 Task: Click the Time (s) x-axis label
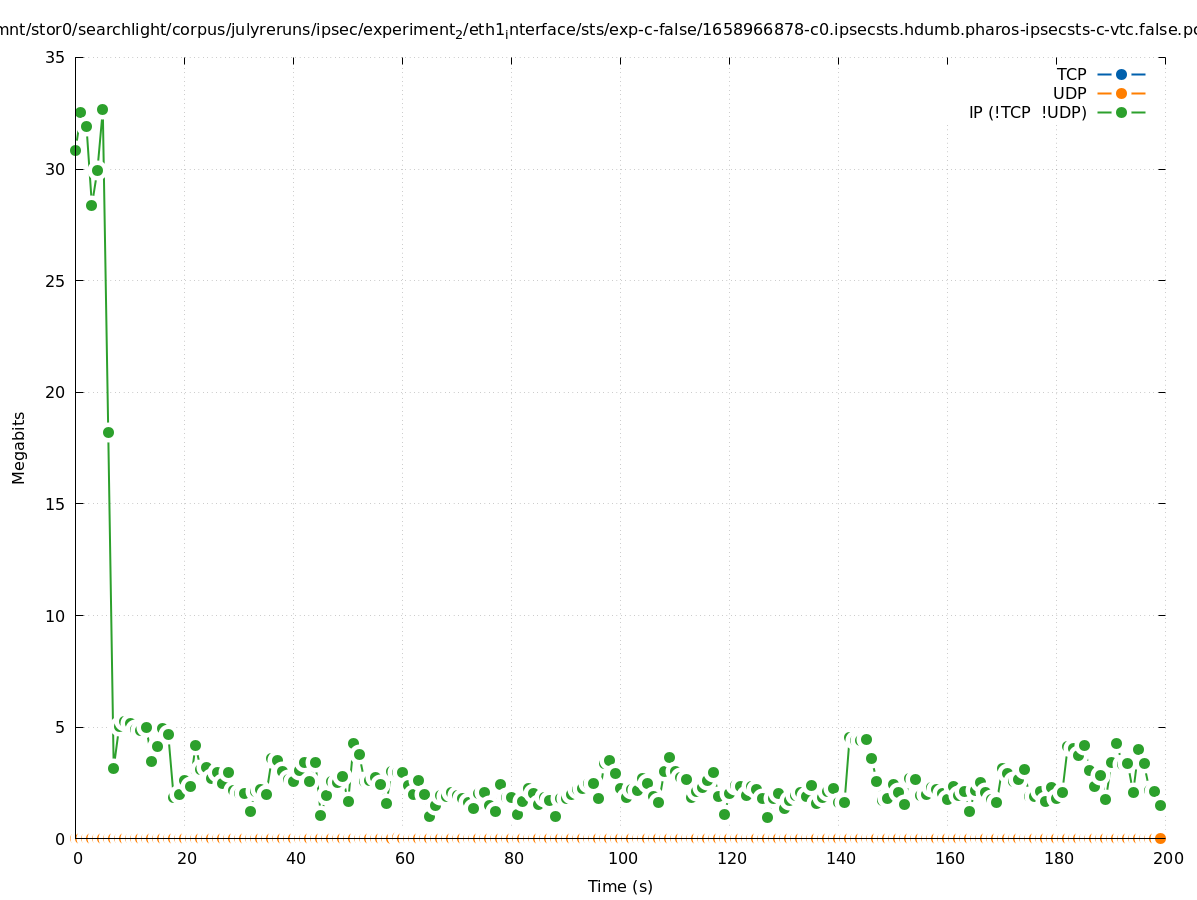(620, 886)
